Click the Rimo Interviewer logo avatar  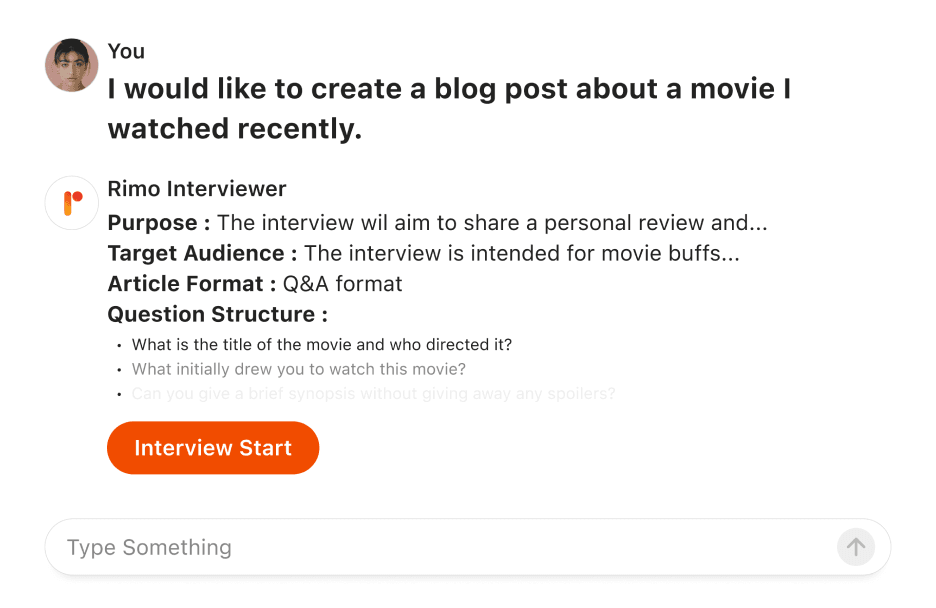(72, 203)
